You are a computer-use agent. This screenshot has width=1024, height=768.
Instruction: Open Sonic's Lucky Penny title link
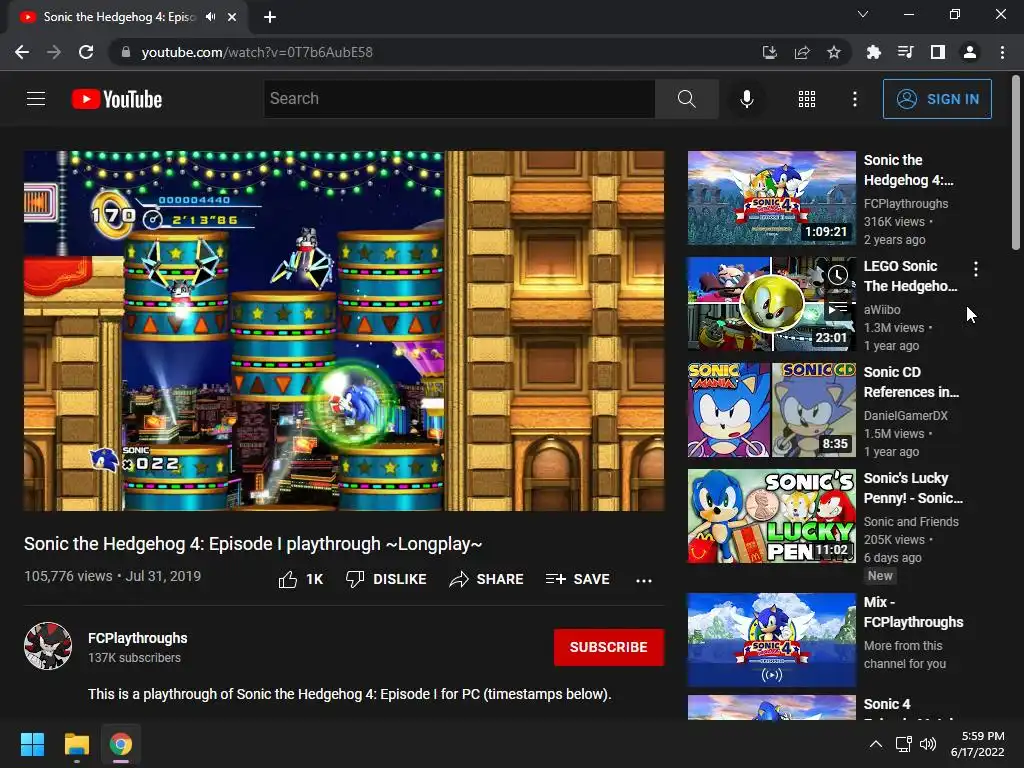coord(913,488)
